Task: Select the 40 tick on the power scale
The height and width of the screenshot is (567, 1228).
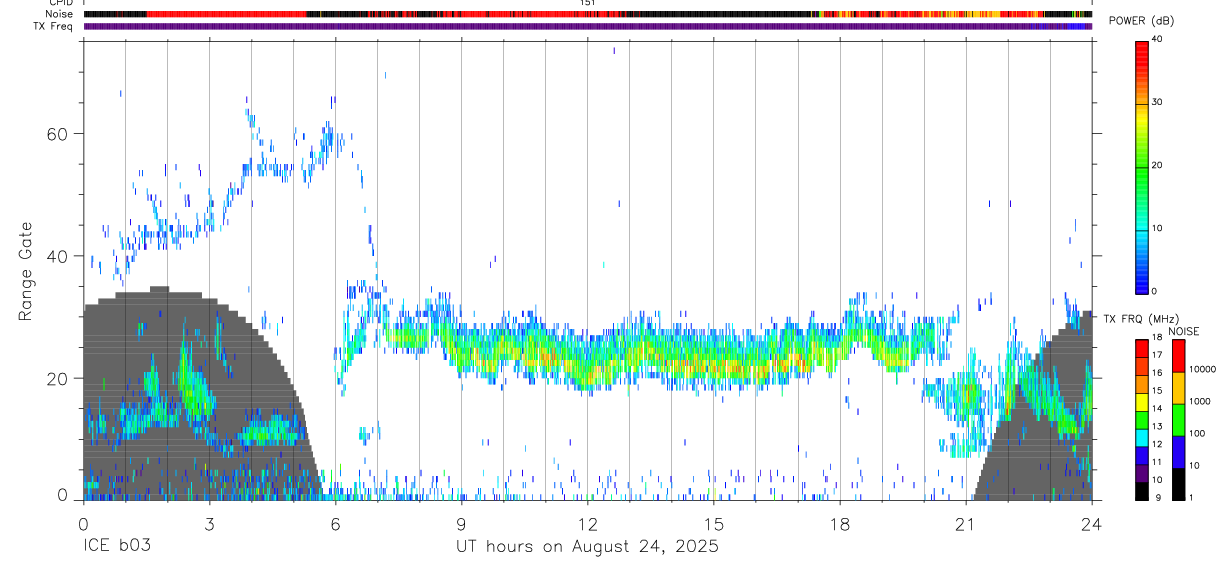Action: click(1156, 40)
